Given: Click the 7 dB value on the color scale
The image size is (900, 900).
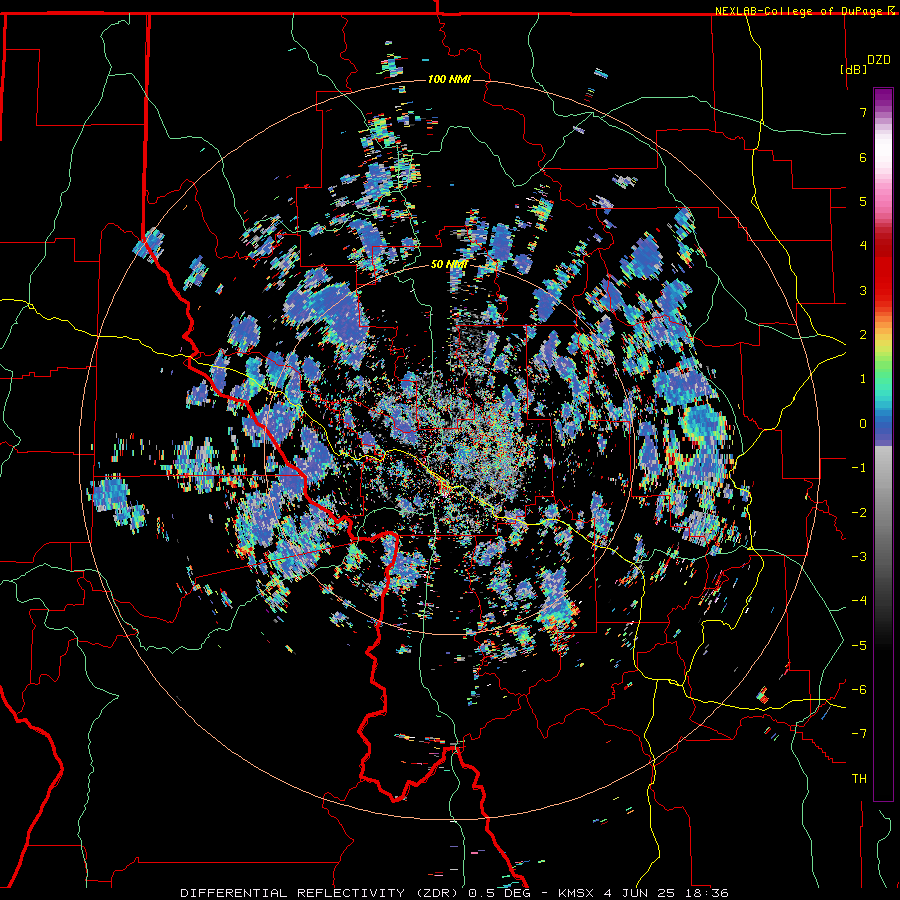Looking at the screenshot, I should (863, 112).
